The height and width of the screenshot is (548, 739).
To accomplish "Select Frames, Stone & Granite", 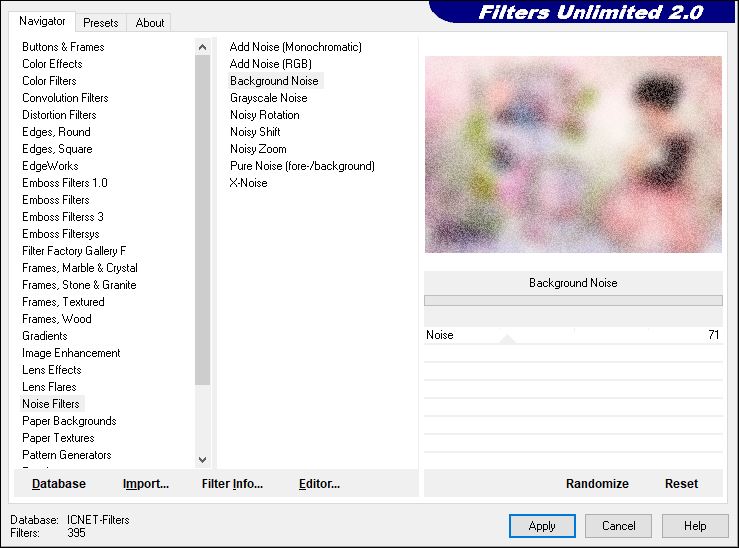I will coord(79,285).
